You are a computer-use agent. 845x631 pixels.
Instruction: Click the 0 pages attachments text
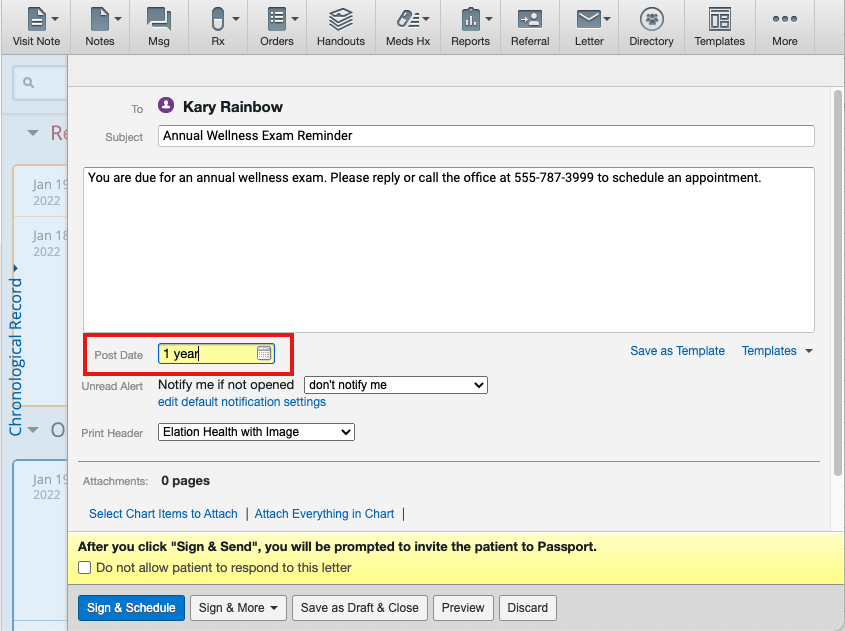[x=185, y=481]
